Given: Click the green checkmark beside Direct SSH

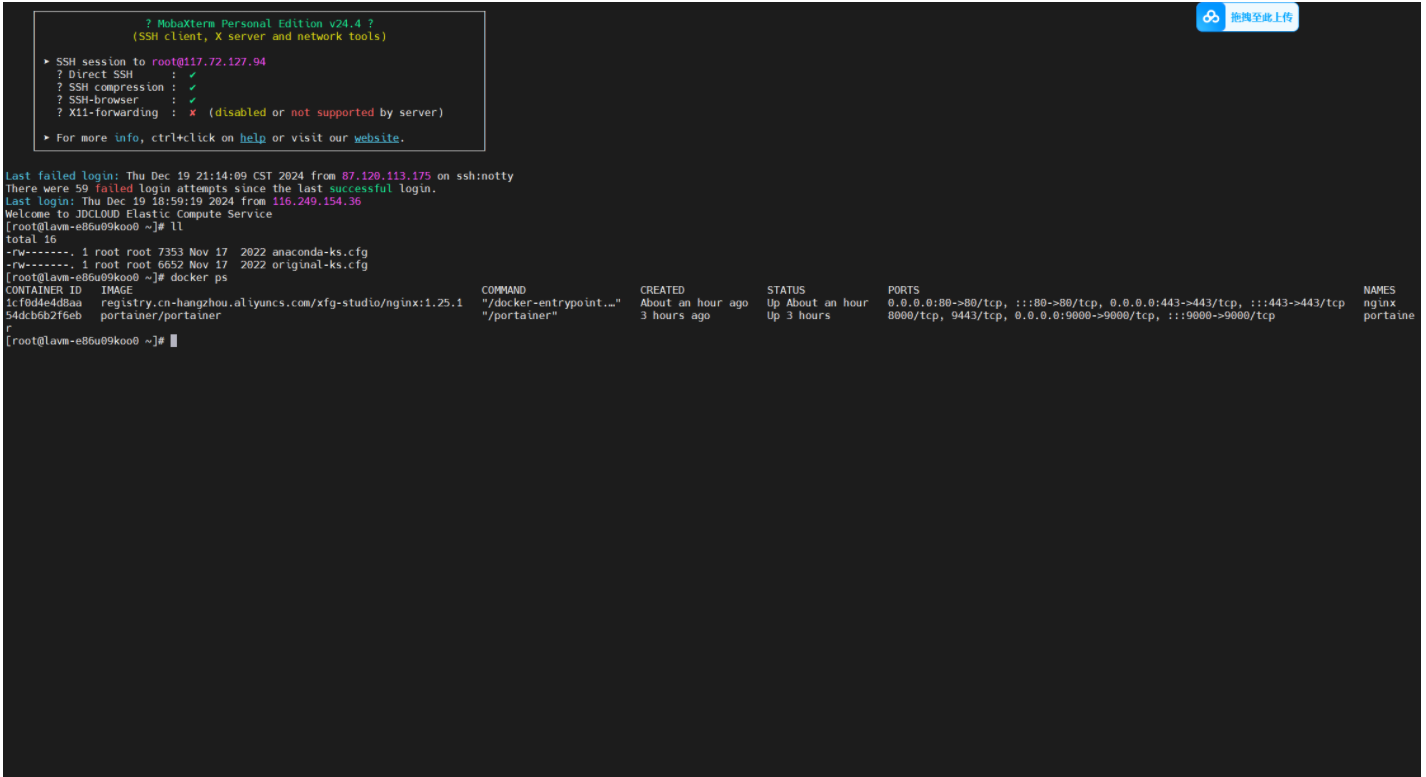Looking at the screenshot, I should pyautogui.click(x=192, y=75).
